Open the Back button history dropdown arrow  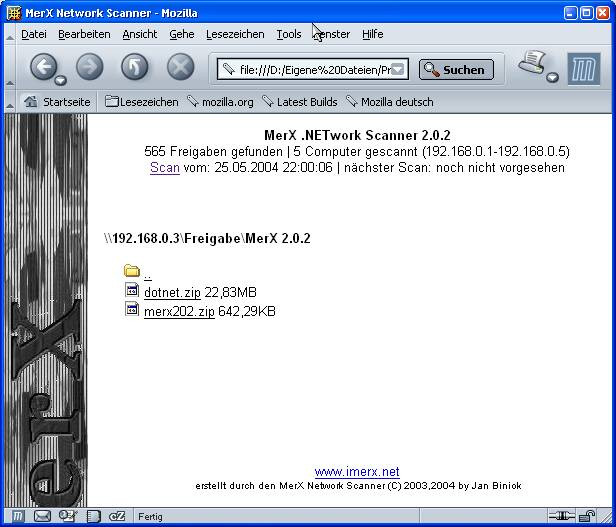pos(60,80)
